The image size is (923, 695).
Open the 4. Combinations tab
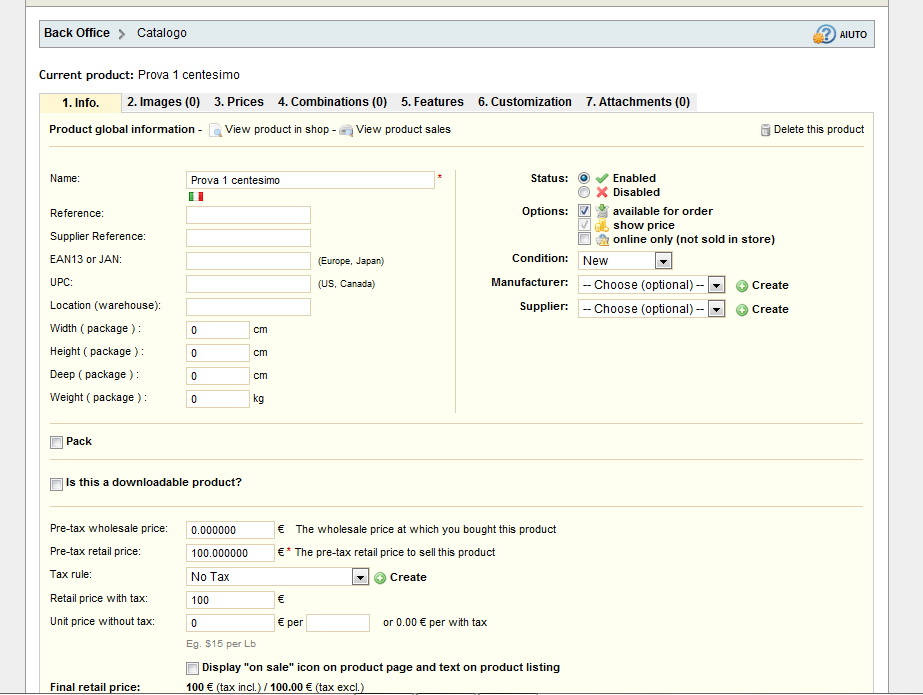(x=332, y=102)
